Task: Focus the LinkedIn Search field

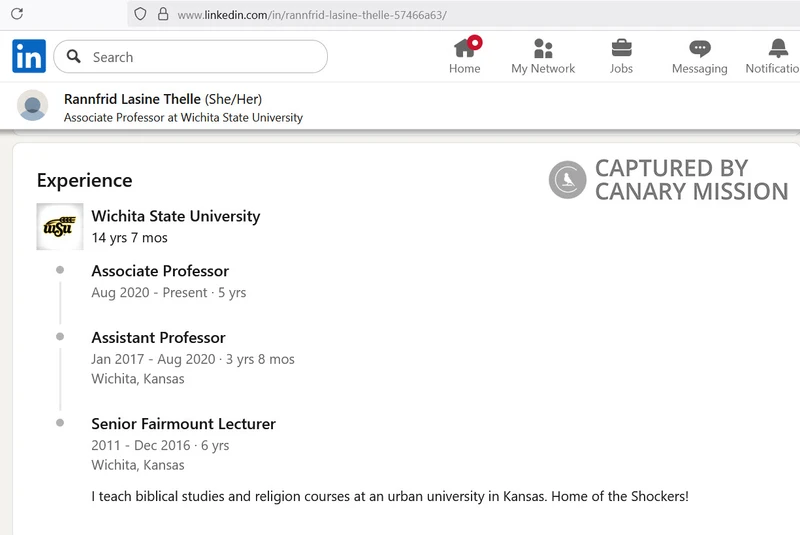Action: [x=190, y=57]
